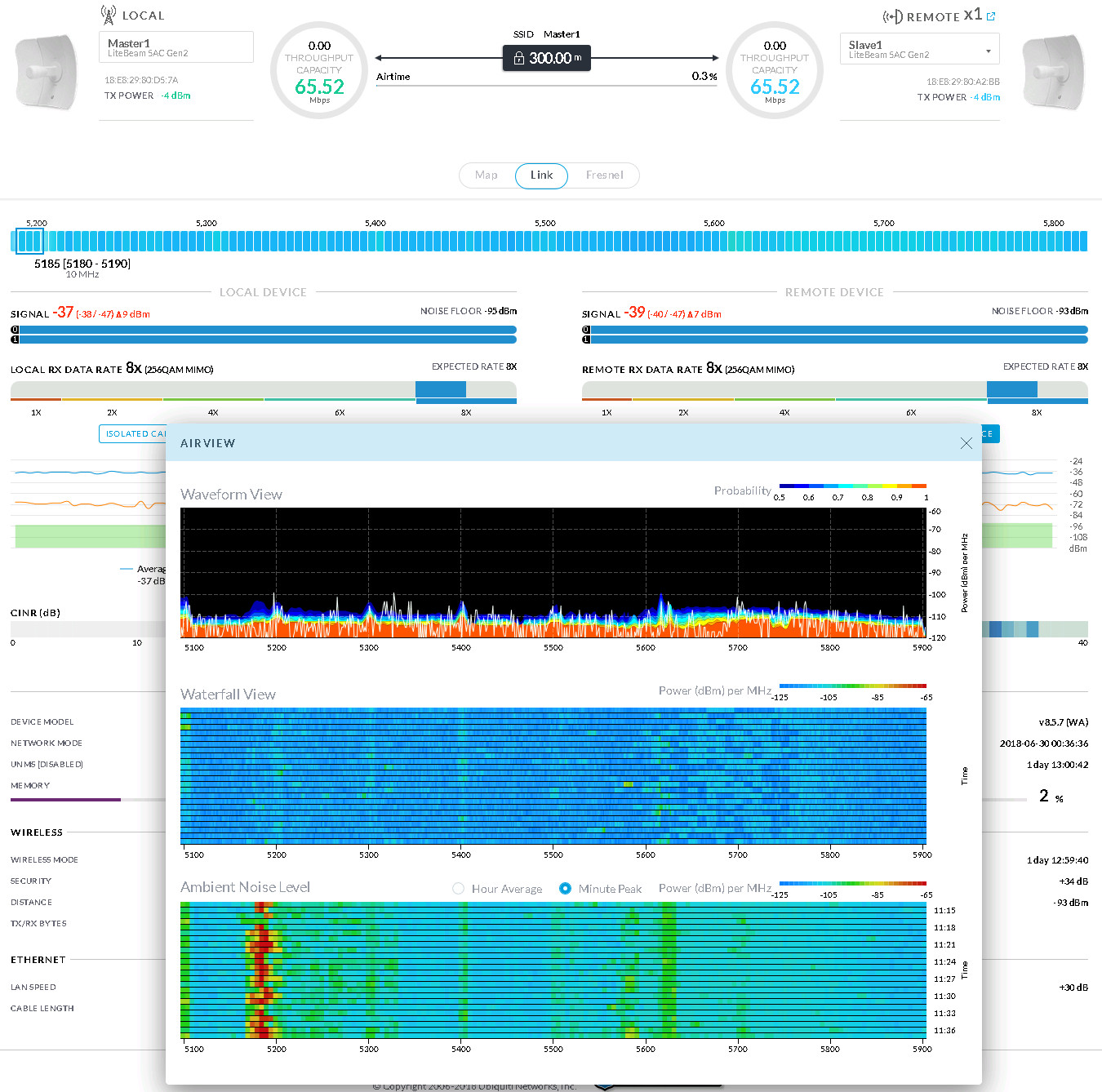Click the LAN Speed label
The image size is (1102, 1092).
pos(33,988)
